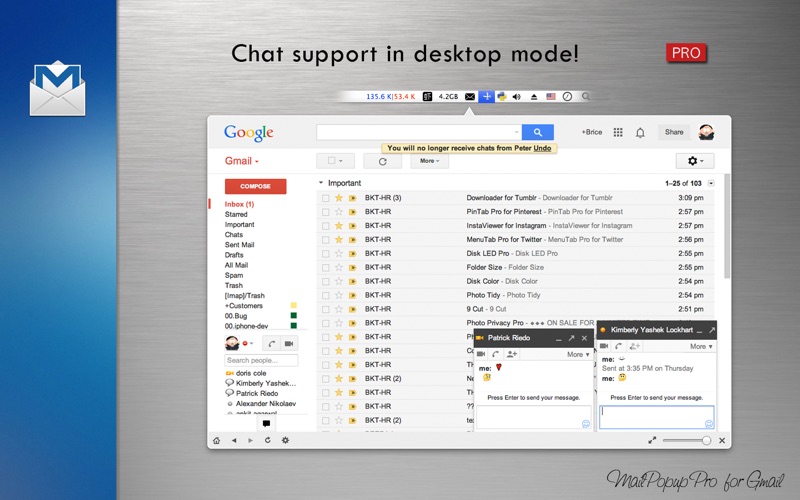Open the +Brice profile link
The image size is (800, 500).
click(592, 132)
